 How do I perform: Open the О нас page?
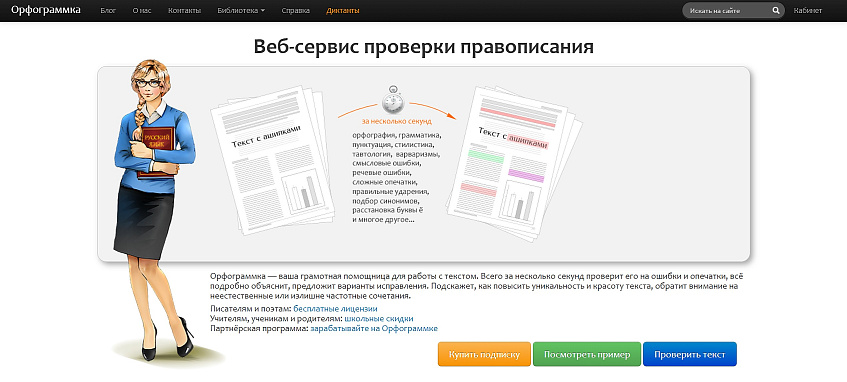(x=142, y=10)
